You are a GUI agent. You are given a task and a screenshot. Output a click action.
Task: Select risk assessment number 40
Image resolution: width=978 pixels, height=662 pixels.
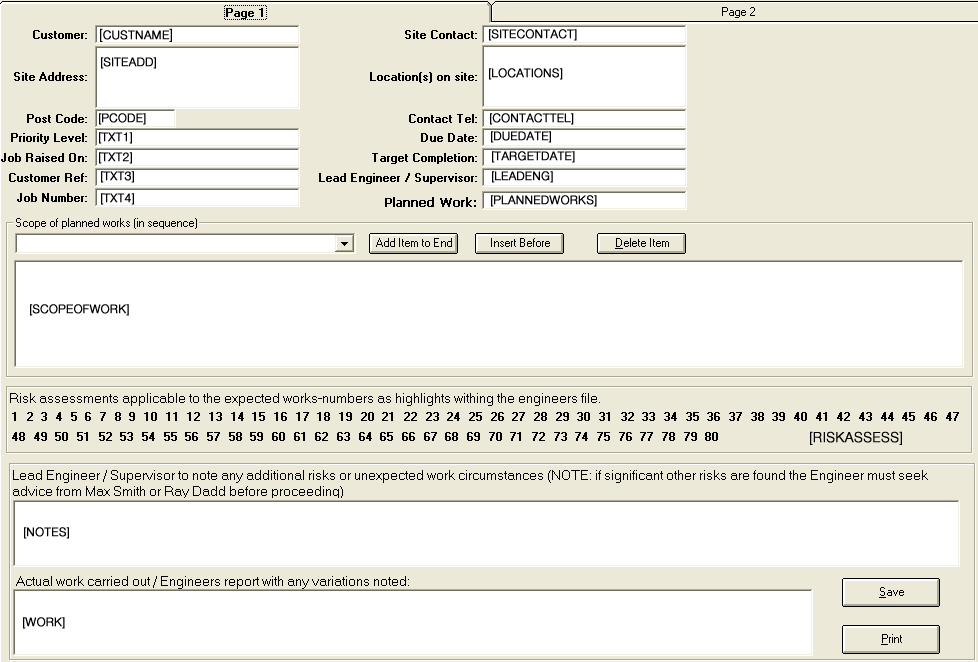coord(800,417)
